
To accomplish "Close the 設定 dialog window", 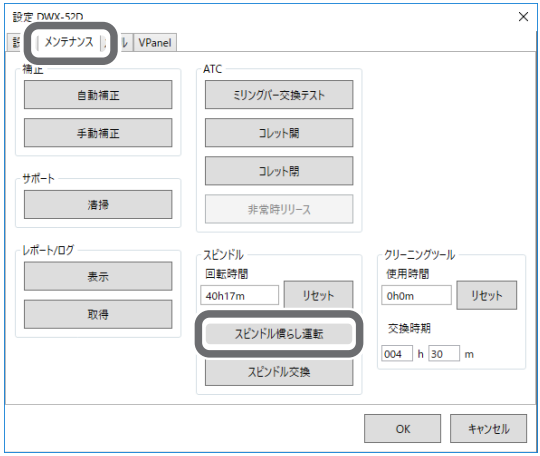I will (523, 17).
